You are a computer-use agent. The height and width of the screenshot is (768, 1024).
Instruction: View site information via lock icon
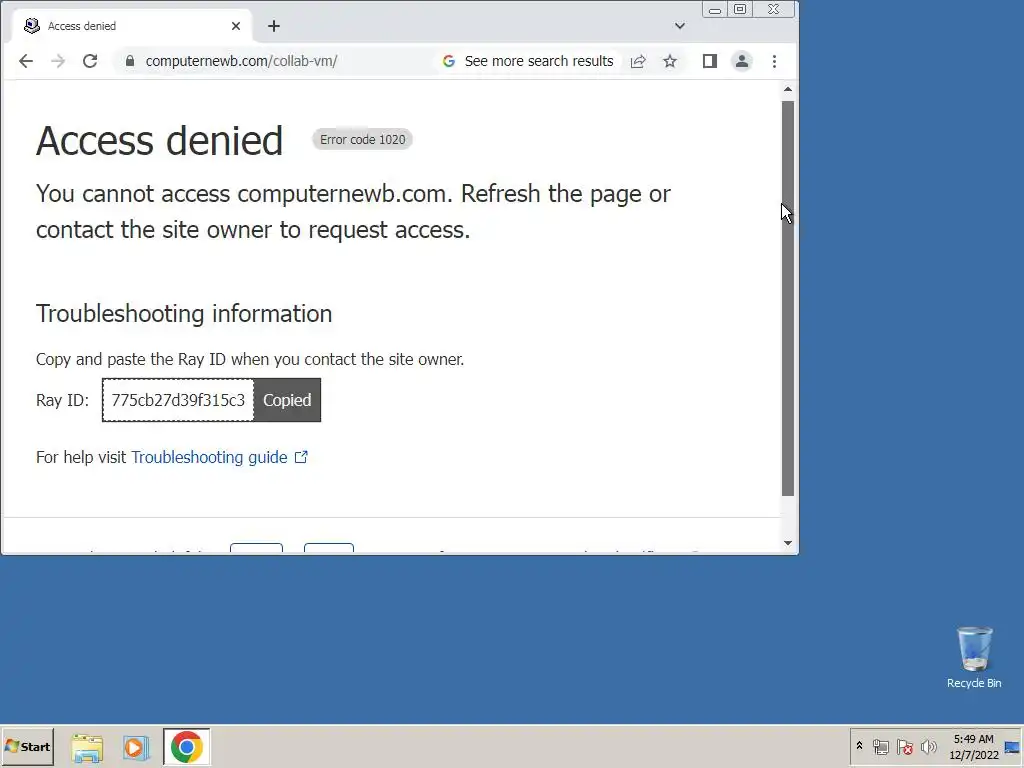point(130,61)
